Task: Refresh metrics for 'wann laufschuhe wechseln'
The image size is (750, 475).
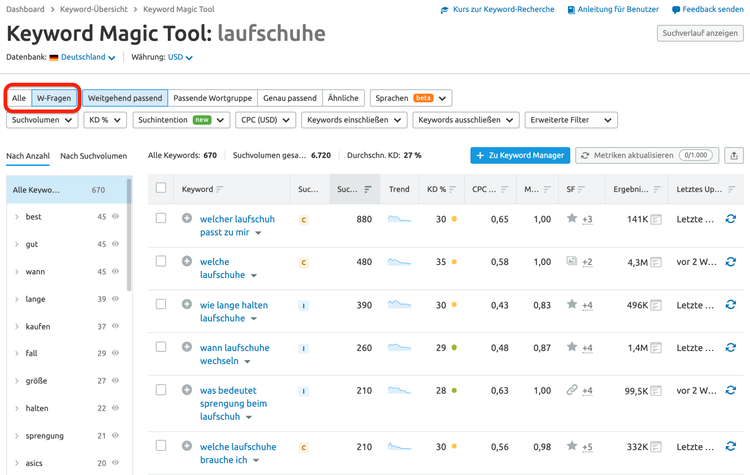Action: [x=730, y=348]
